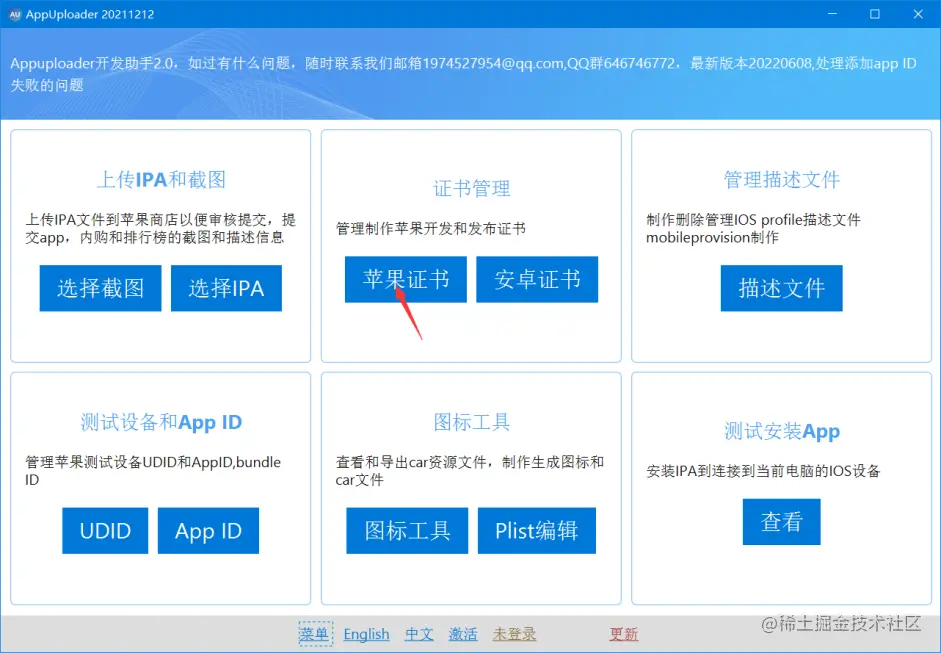Click the App ID button

point(208,531)
